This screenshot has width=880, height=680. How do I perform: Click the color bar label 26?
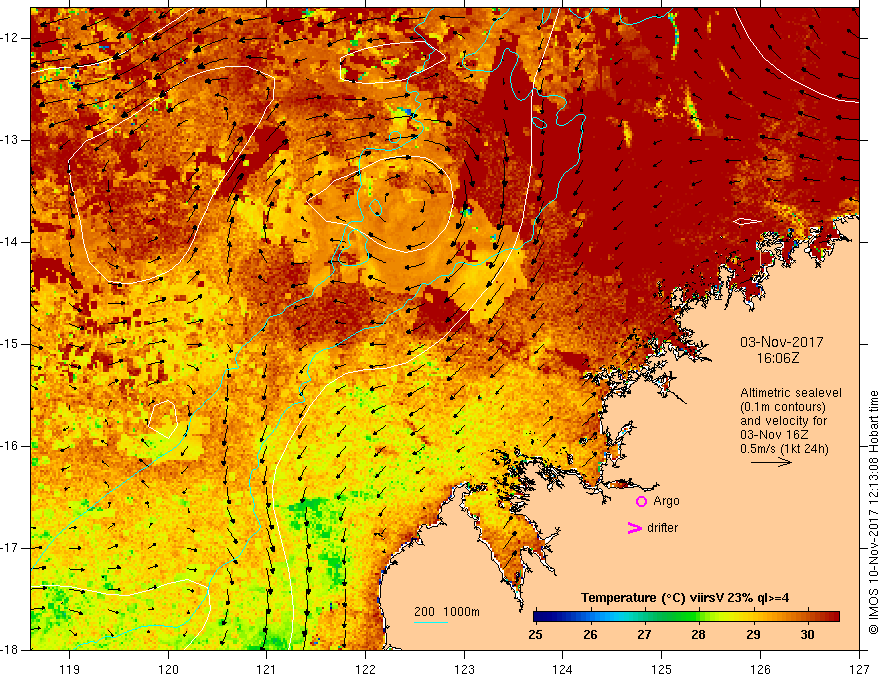pos(590,635)
